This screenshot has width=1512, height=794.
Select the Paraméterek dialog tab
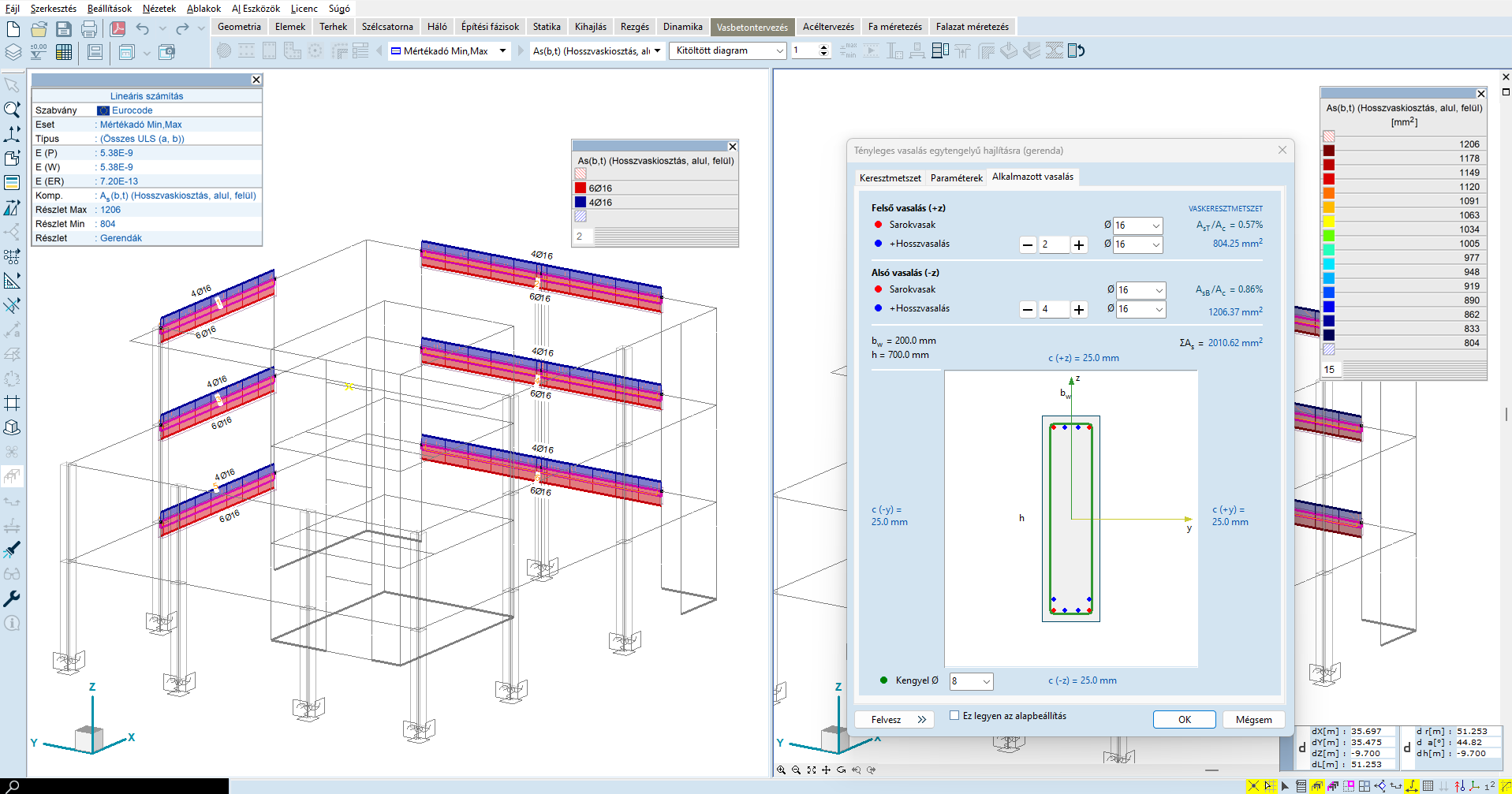click(957, 178)
